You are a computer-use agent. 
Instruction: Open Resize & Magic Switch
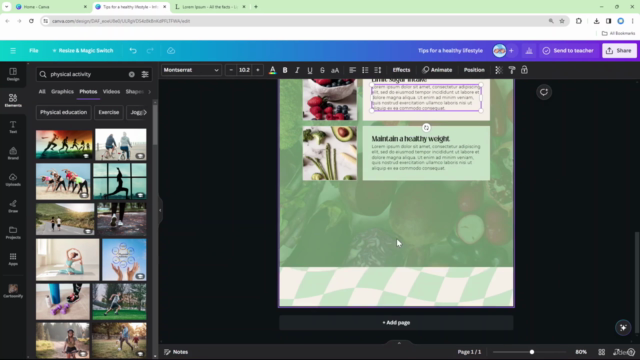[82, 51]
